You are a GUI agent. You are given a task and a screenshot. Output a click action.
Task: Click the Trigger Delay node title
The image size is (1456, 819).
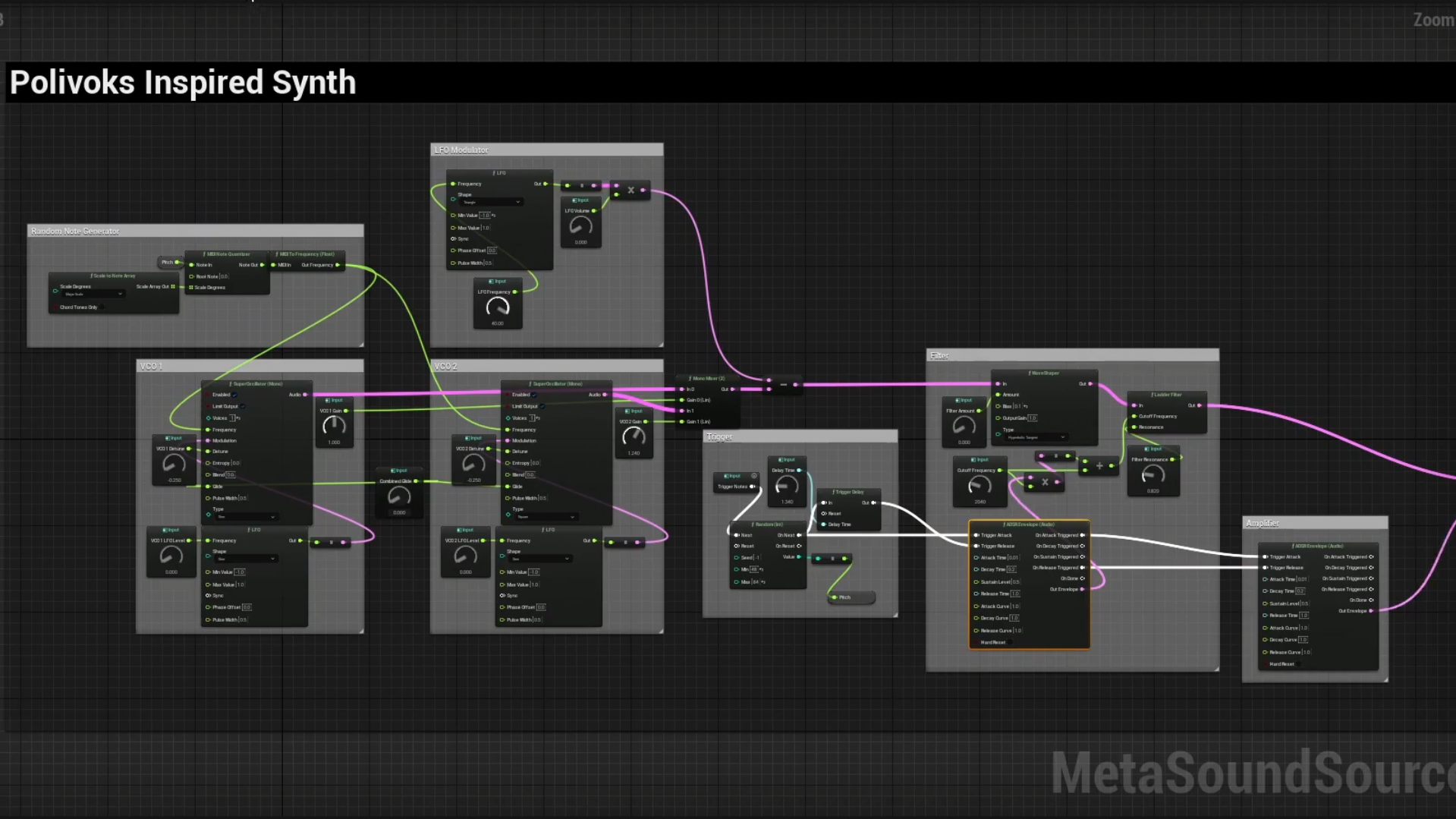click(848, 492)
